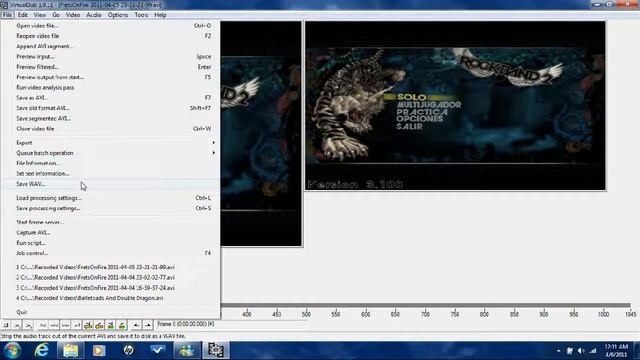Jump to start with the toolbar icon
The height and width of the screenshot is (360, 640).
(43, 325)
